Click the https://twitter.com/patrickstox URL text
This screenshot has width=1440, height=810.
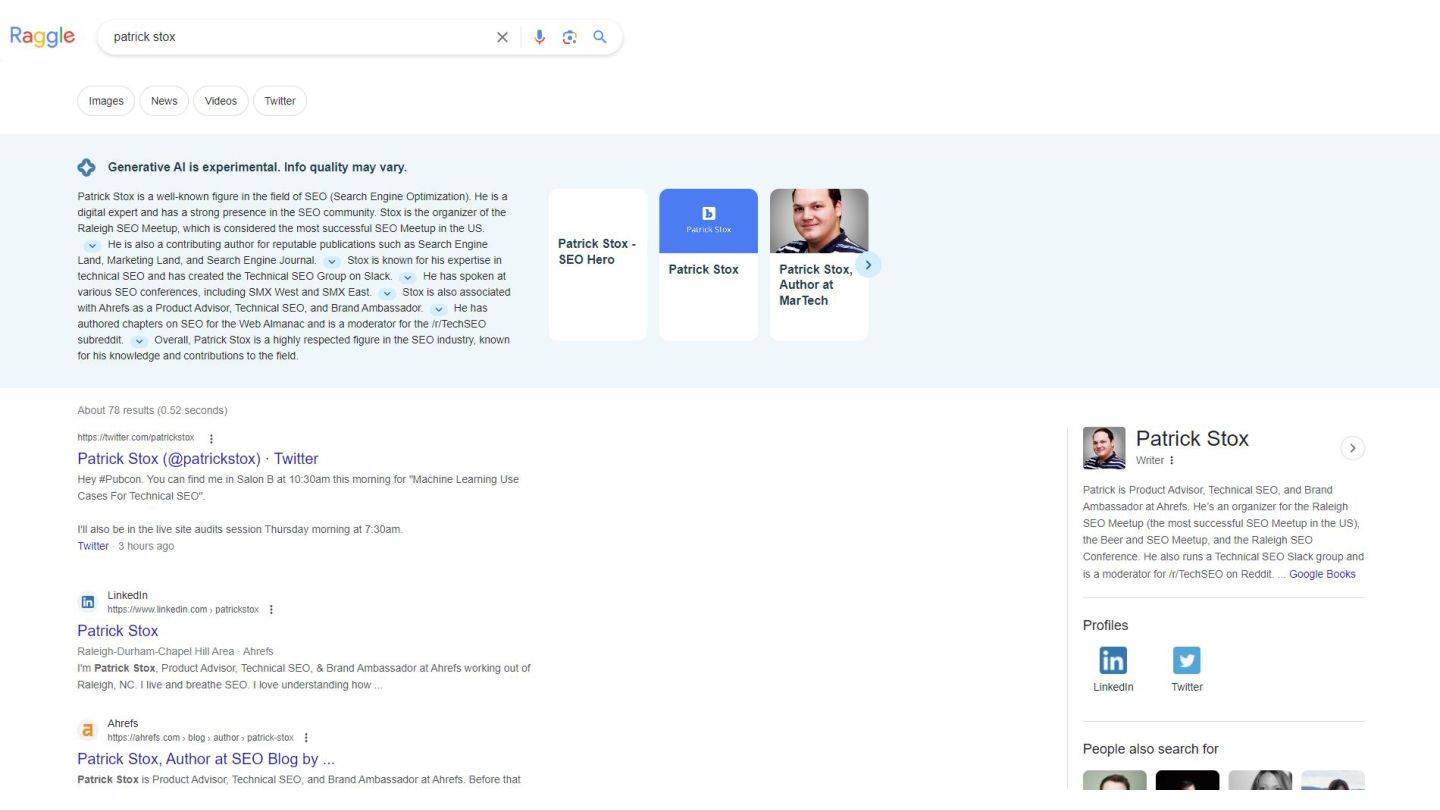coord(136,438)
